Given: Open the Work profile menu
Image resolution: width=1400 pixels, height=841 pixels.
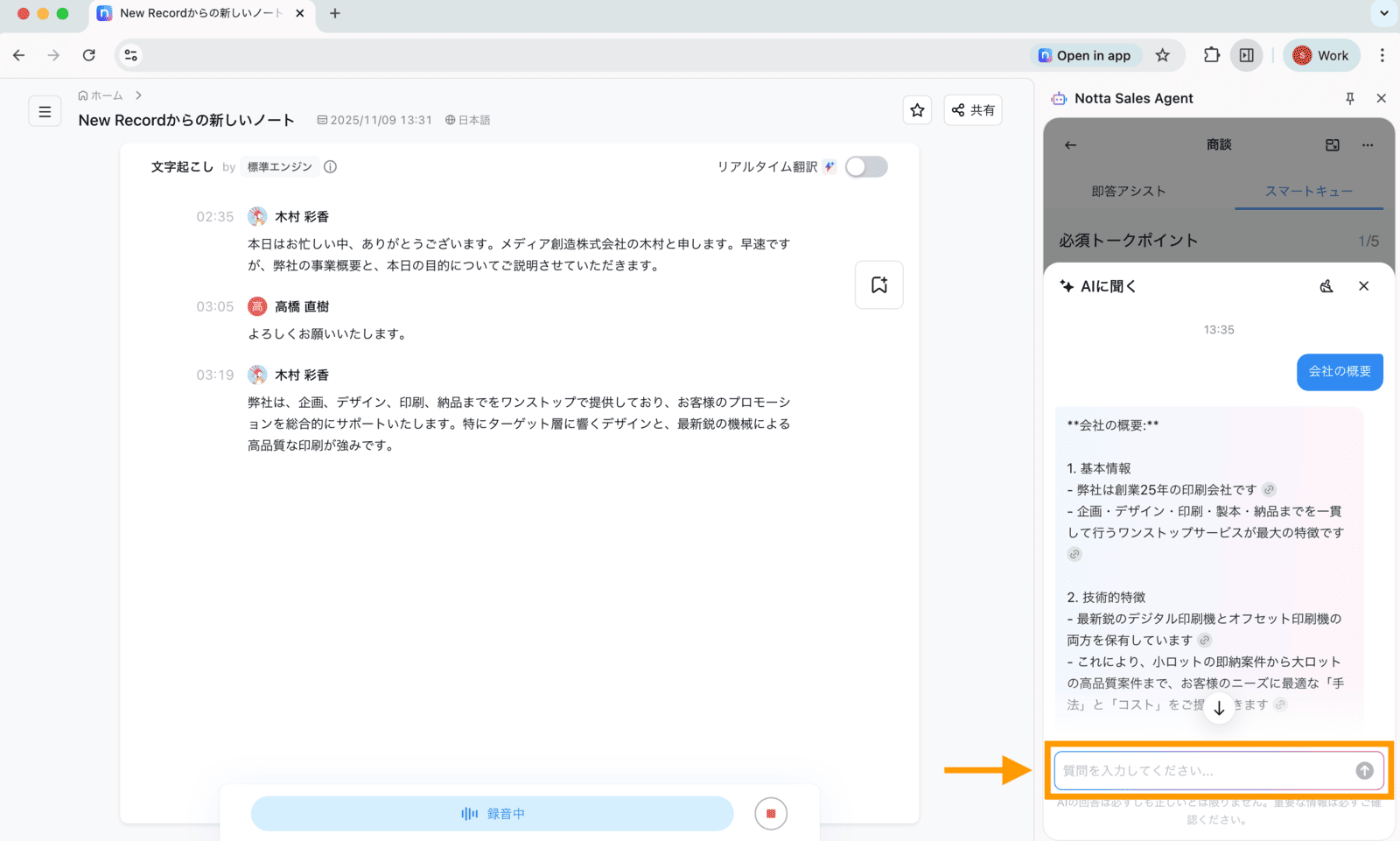Looking at the screenshot, I should 1321,55.
